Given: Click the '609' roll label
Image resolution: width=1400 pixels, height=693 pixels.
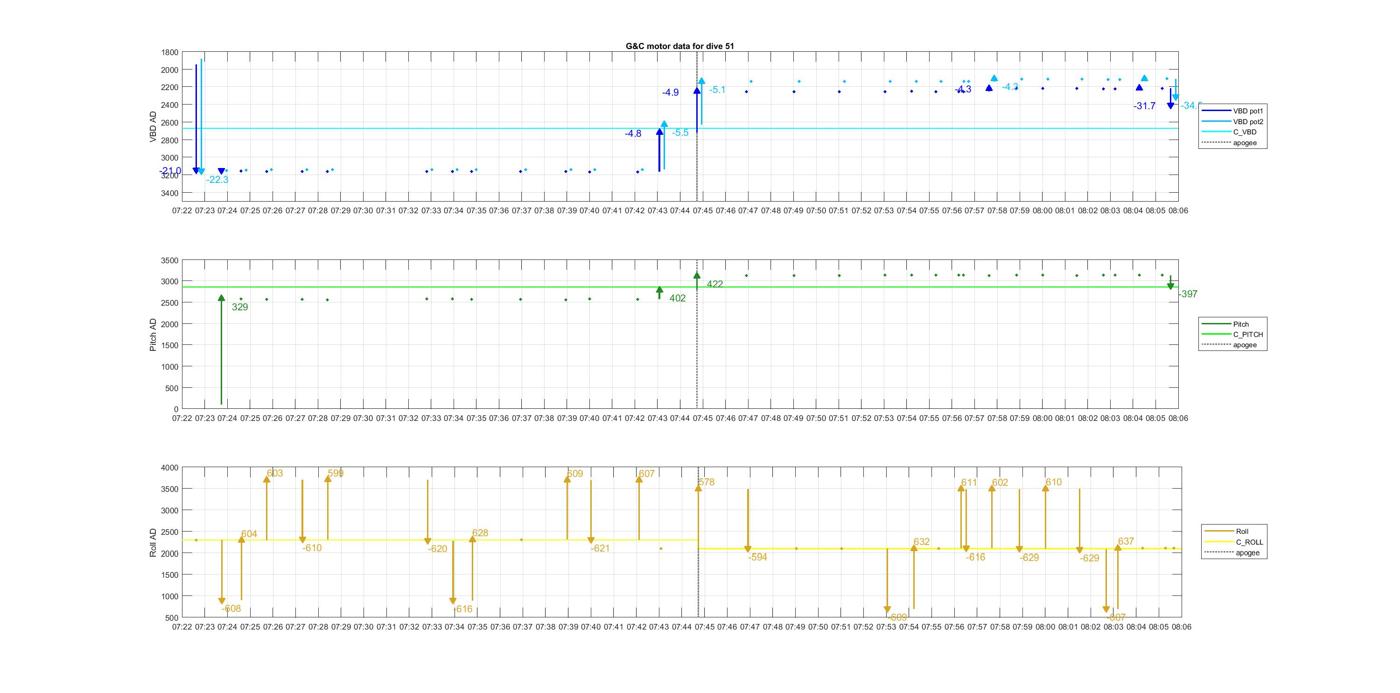Looking at the screenshot, I should pyautogui.click(x=575, y=473).
